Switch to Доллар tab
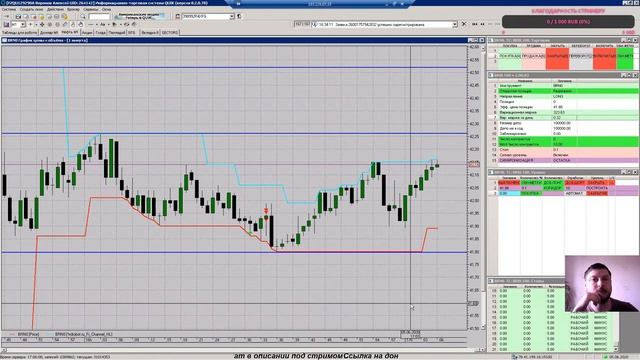Screen dimensions: 640x360 [x=49, y=32]
